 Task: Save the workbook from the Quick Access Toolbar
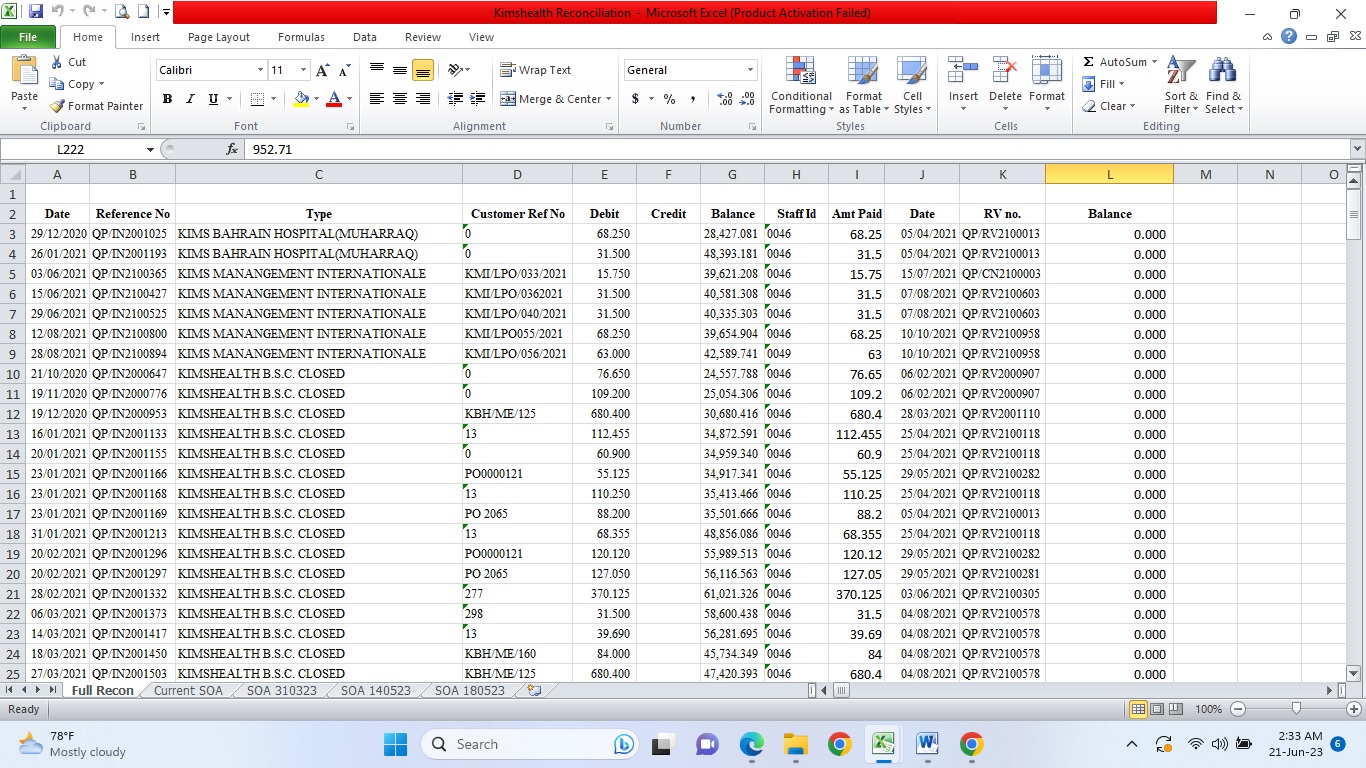click(36, 13)
